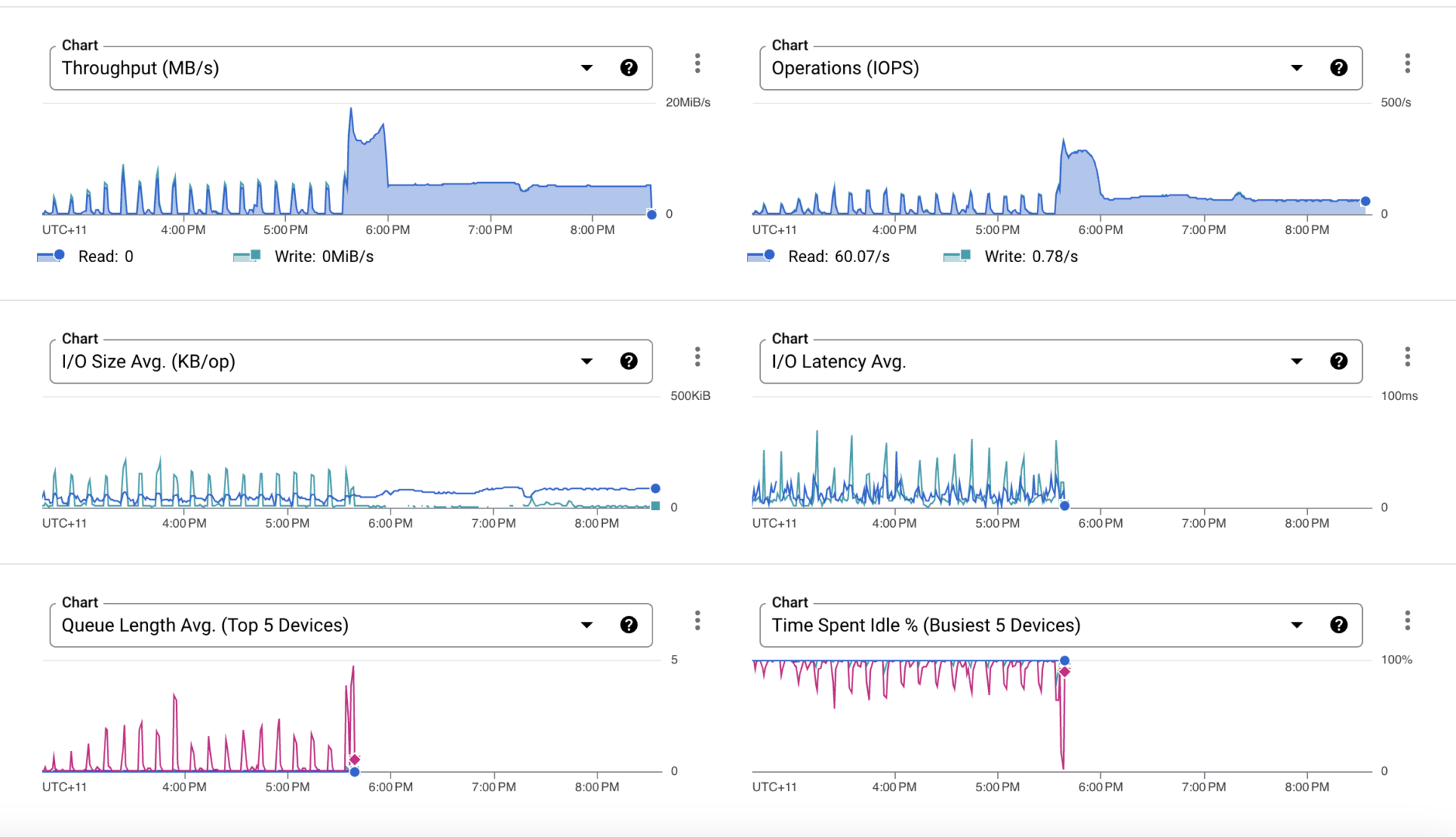
Task: Toggle the Write series in Operations legend
Action: tap(1011, 257)
